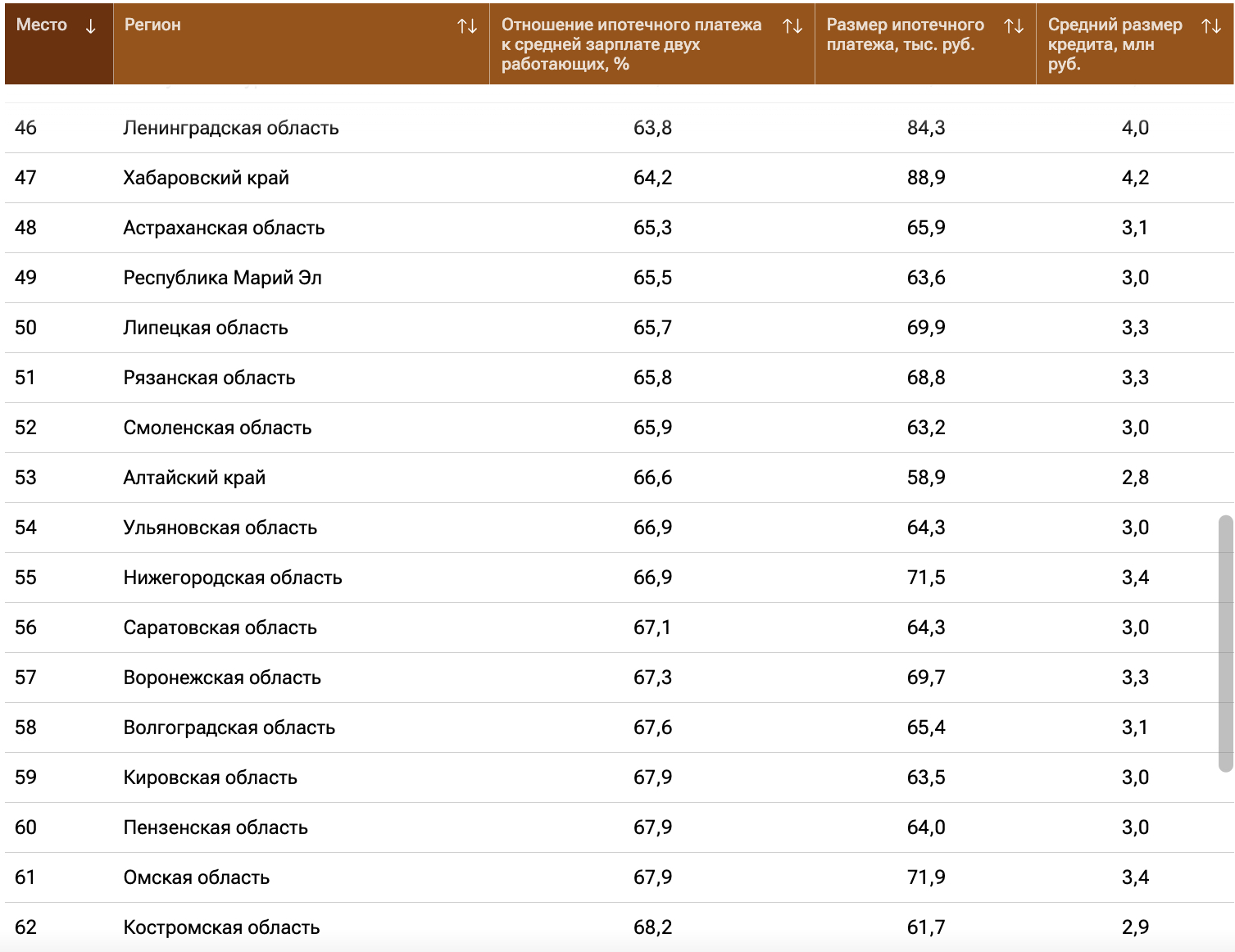1235x952 pixels.
Task: Select the Омская область row
Action: [x=197, y=877]
